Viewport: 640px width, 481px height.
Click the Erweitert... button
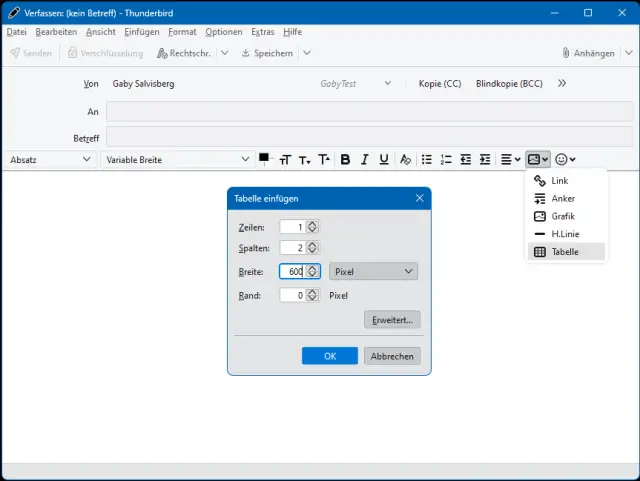pos(392,320)
